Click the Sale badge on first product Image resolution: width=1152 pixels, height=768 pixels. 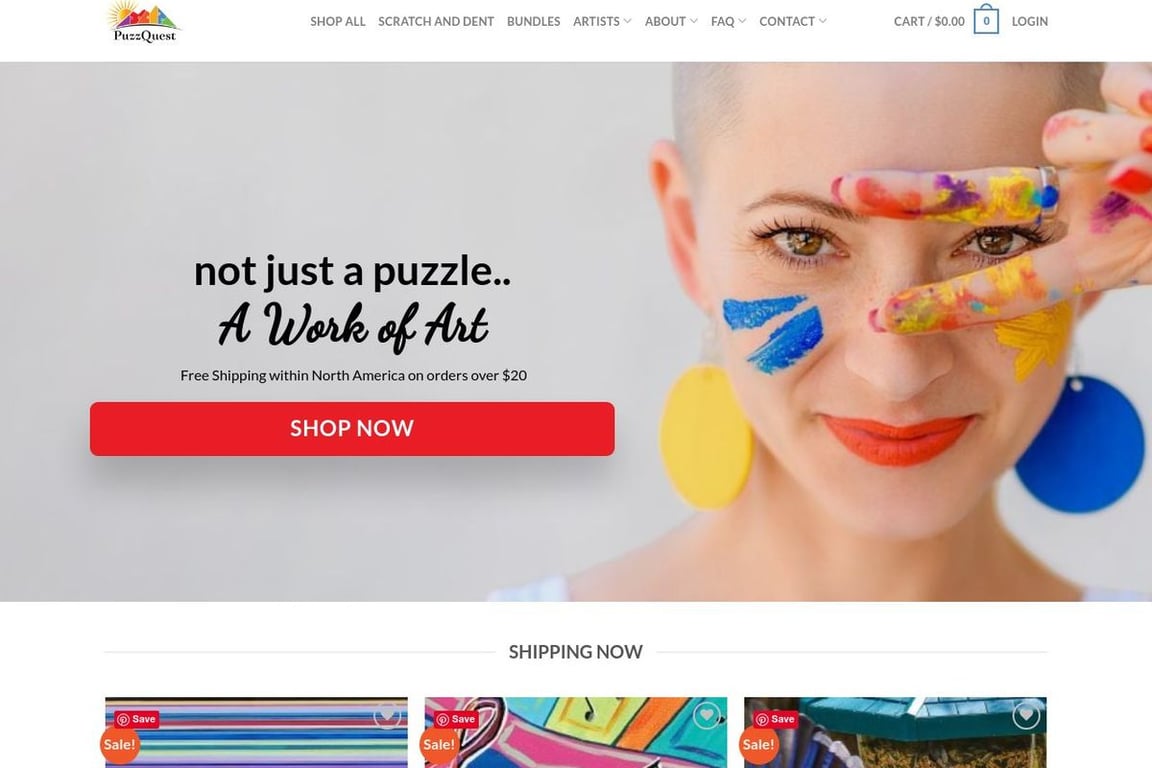[119, 744]
